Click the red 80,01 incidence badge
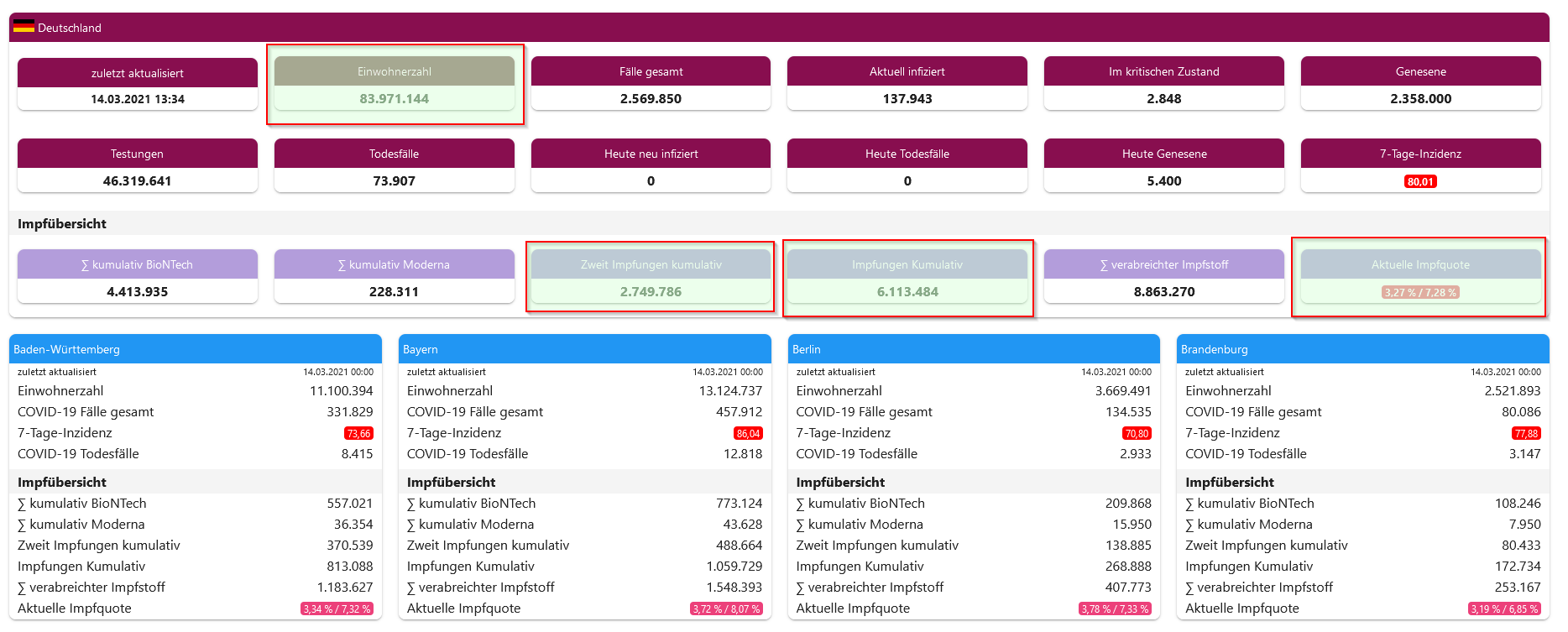Screen dimensions: 1568x632 point(1421,181)
